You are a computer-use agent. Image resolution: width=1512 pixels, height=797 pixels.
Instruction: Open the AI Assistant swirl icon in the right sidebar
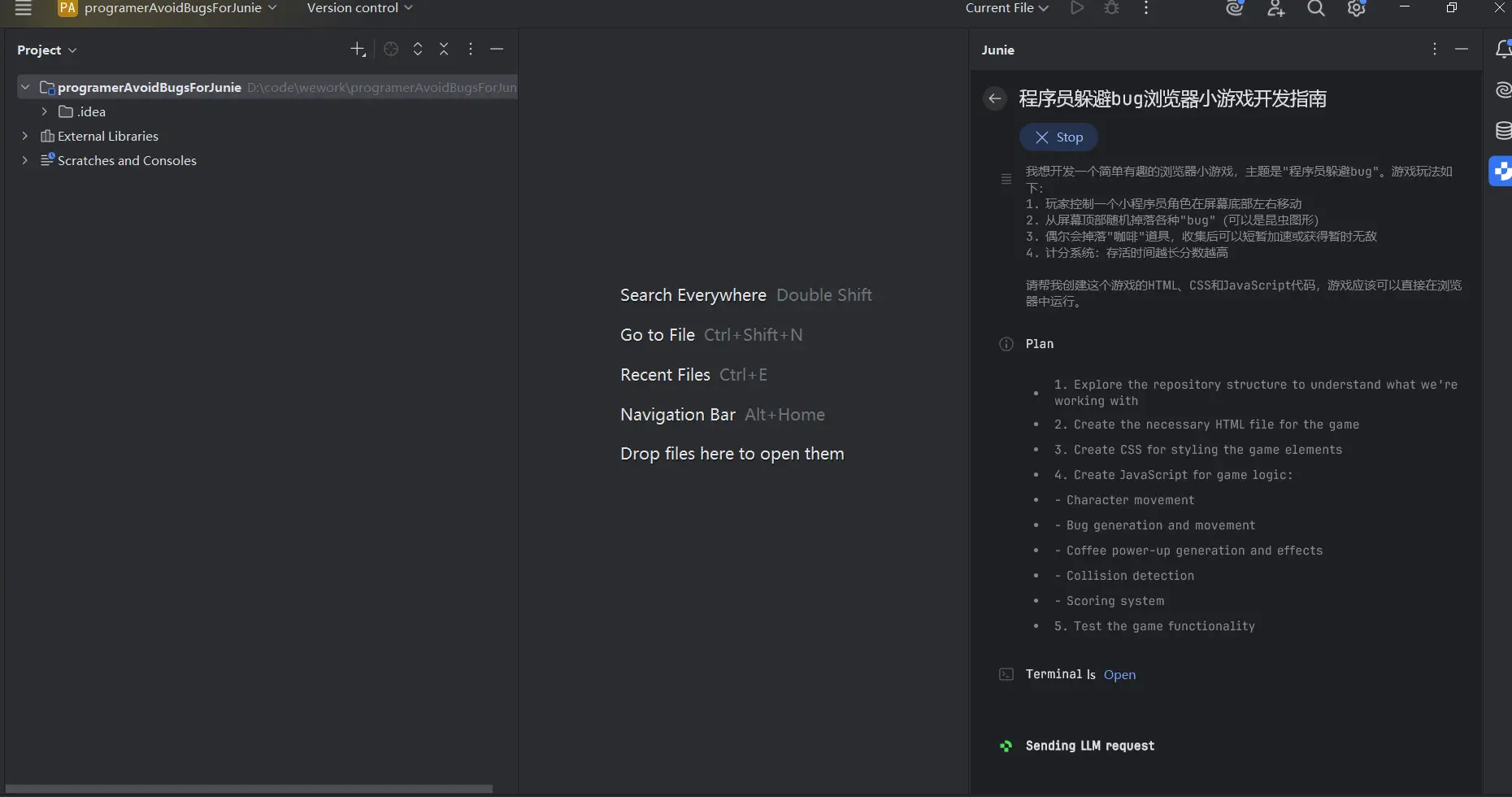(x=1503, y=89)
